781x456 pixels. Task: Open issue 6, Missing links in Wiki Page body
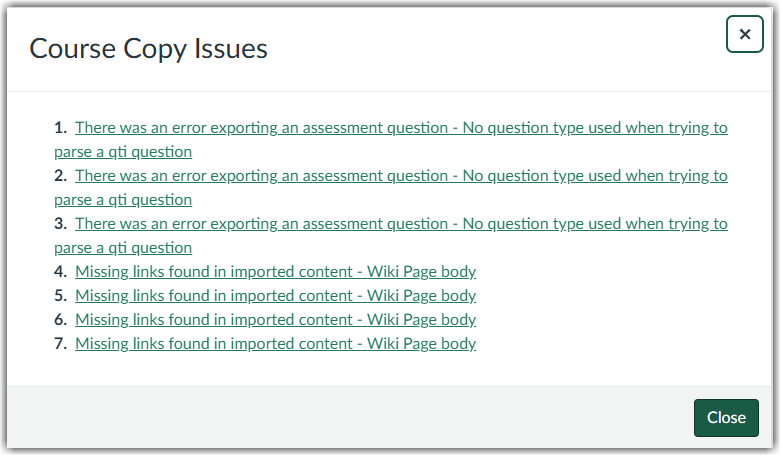[x=275, y=320]
